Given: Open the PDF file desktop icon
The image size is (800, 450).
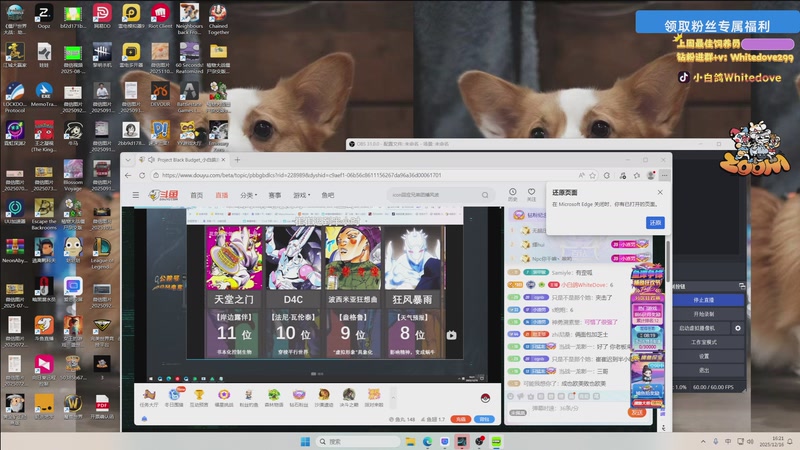Looking at the screenshot, I should point(102,407).
